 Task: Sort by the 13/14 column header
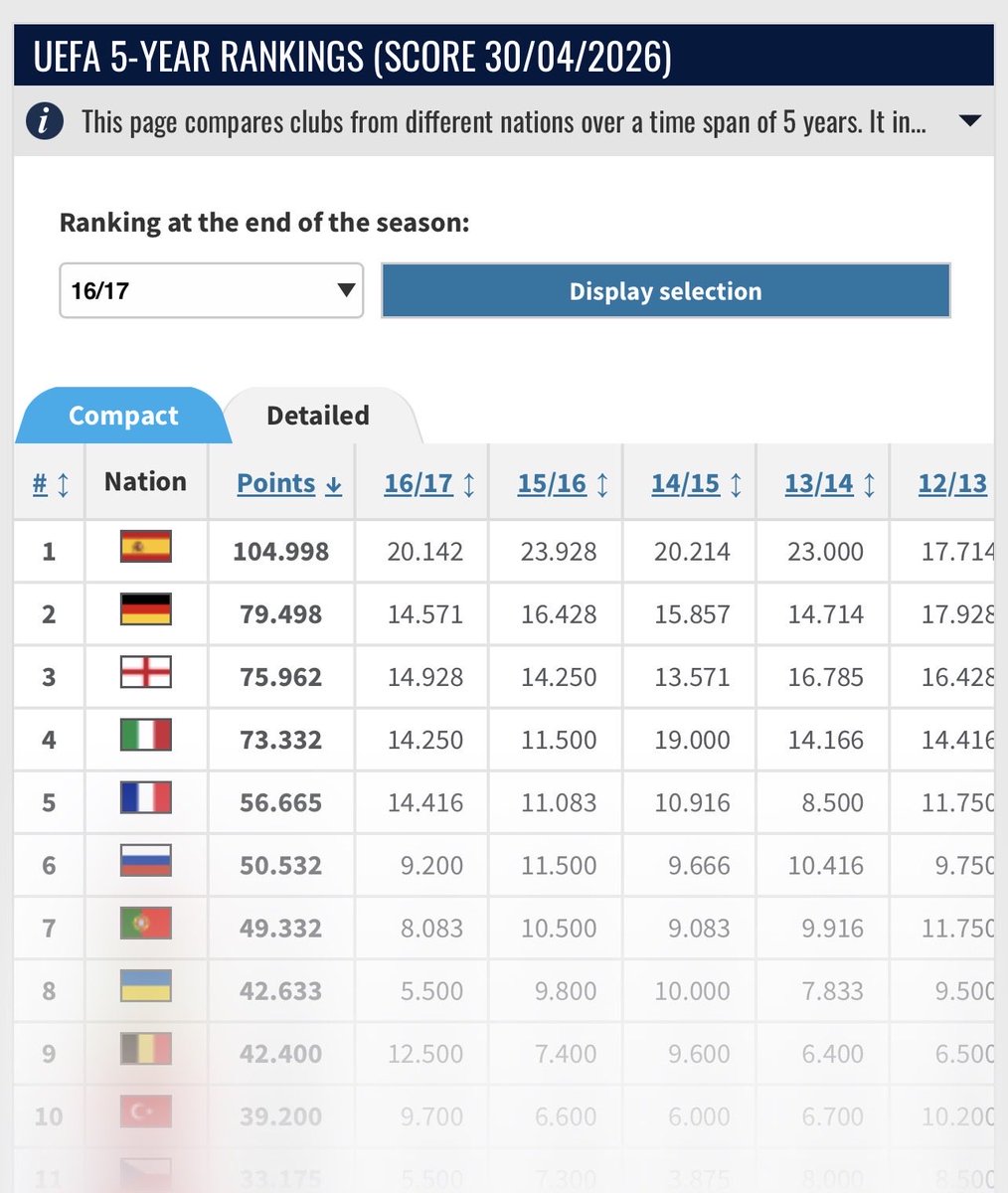[830, 483]
